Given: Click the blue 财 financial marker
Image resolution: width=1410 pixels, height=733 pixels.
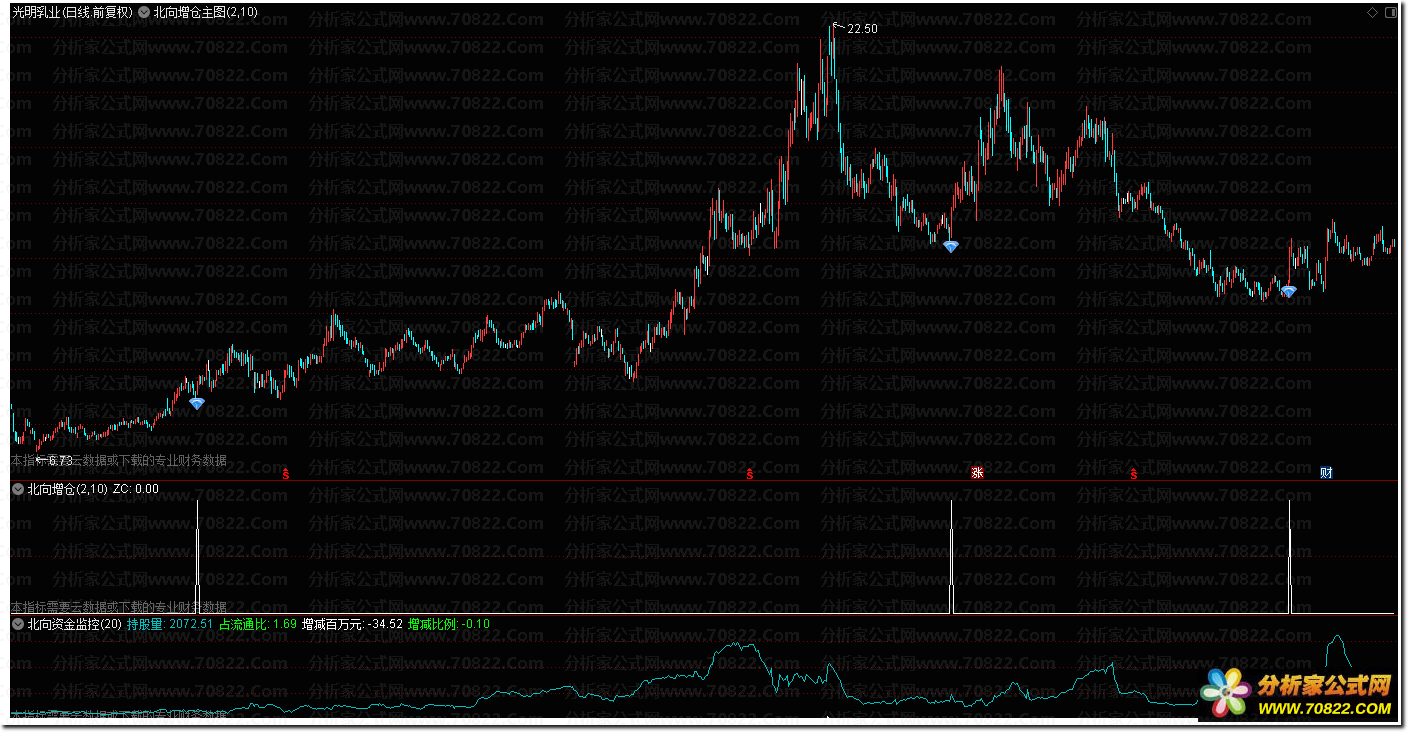Looking at the screenshot, I should (1326, 473).
